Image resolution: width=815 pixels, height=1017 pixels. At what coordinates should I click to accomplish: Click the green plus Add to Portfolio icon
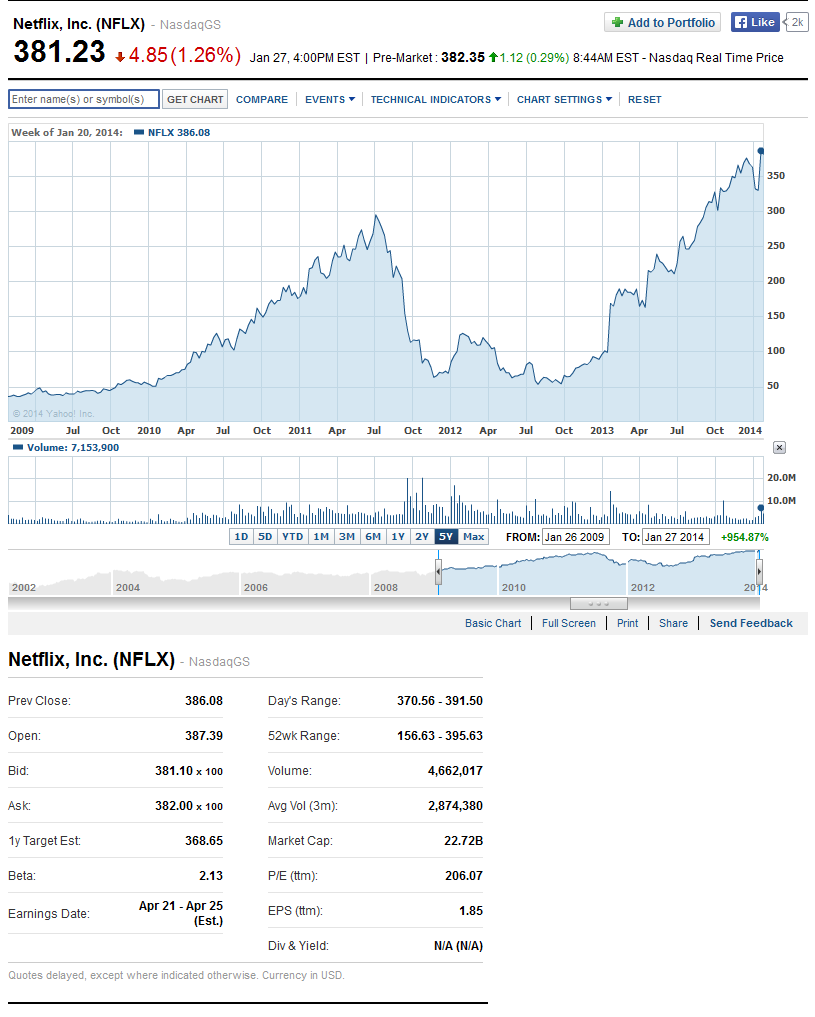[617, 23]
